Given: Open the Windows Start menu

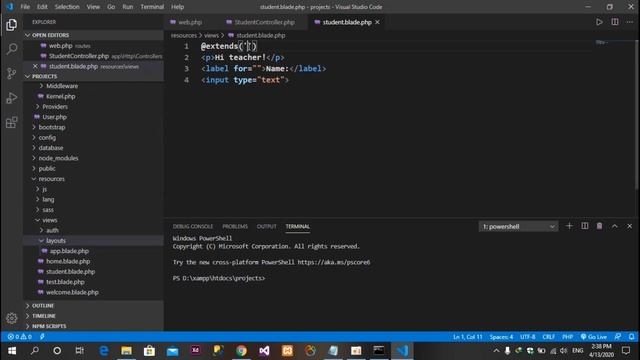Looking at the screenshot, I should point(12,351).
